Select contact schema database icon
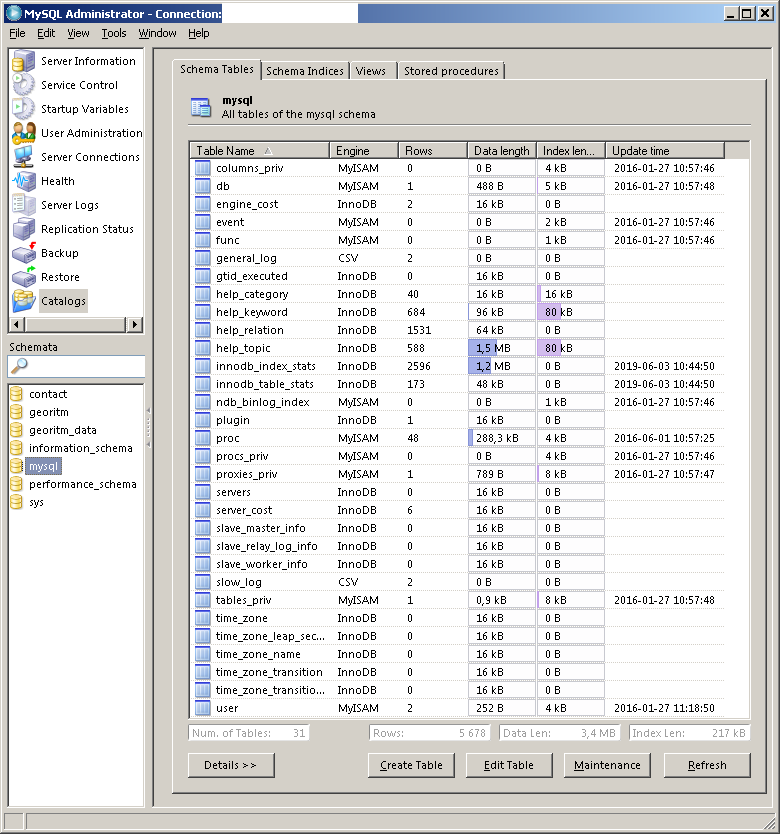Screen dimensions: 780x834 (x=16, y=394)
